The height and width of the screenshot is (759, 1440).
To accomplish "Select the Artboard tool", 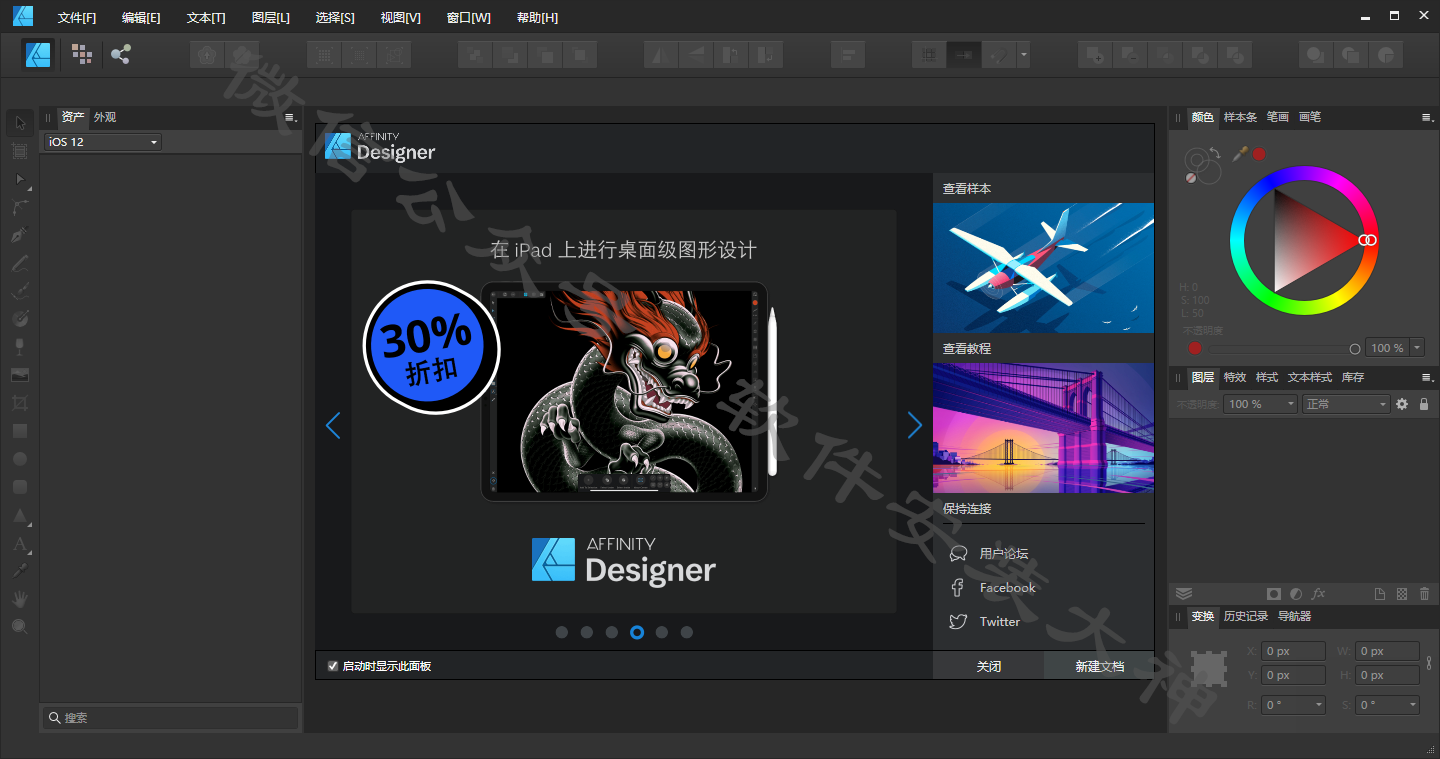I will tap(20, 151).
